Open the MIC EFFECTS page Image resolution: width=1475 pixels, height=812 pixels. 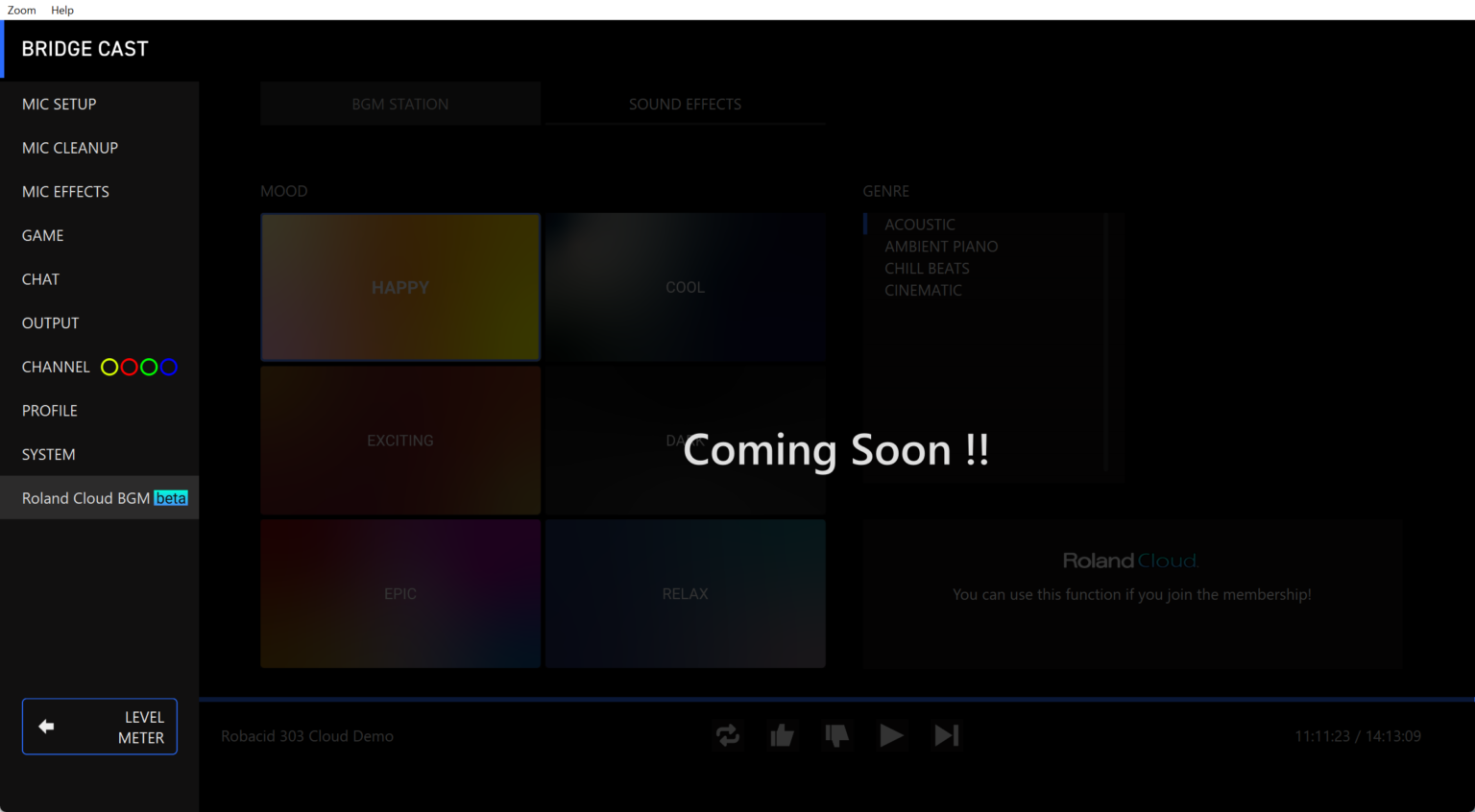click(x=65, y=192)
